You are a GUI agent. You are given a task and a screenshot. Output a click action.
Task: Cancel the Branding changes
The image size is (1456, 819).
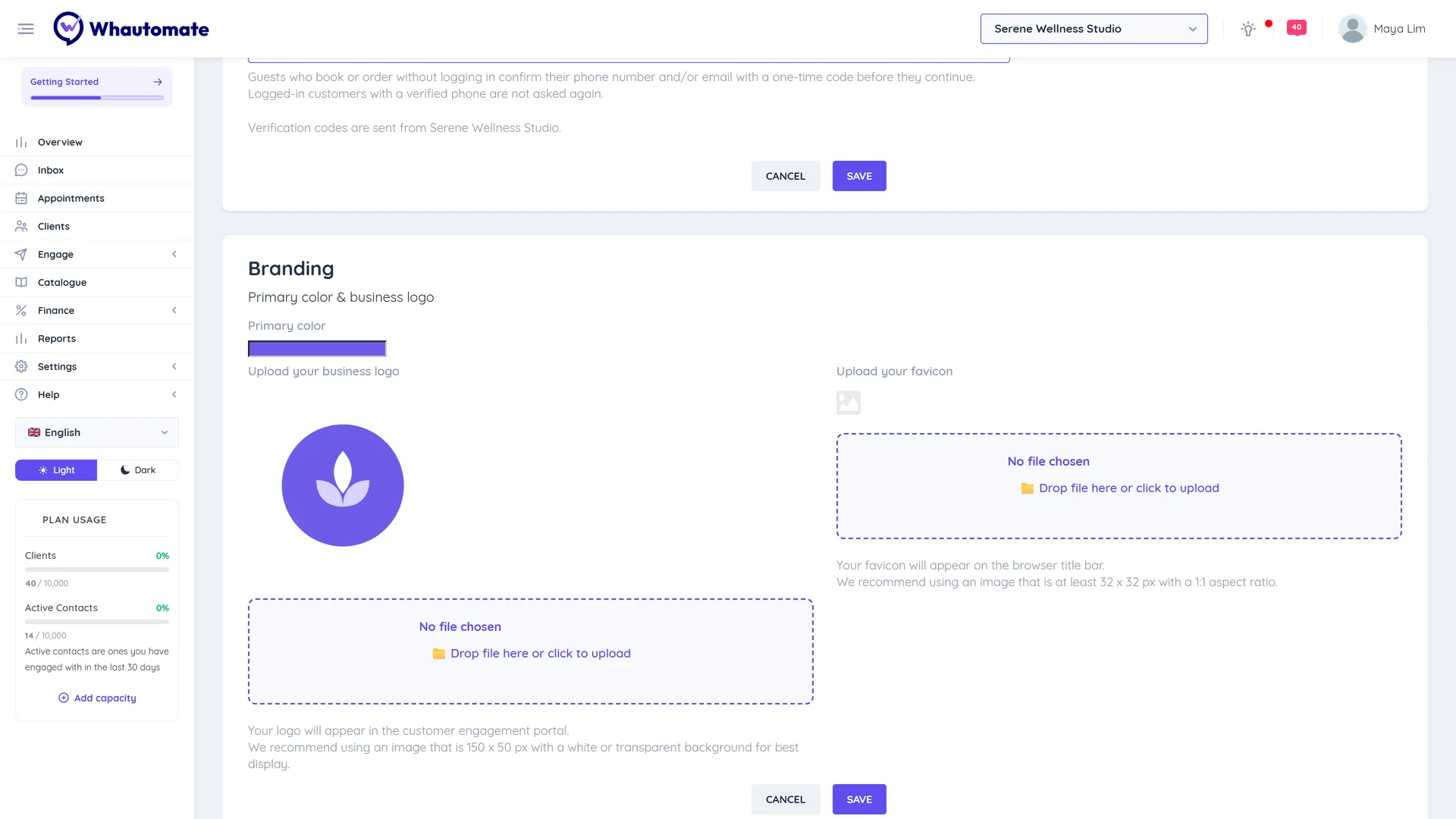pos(786,799)
